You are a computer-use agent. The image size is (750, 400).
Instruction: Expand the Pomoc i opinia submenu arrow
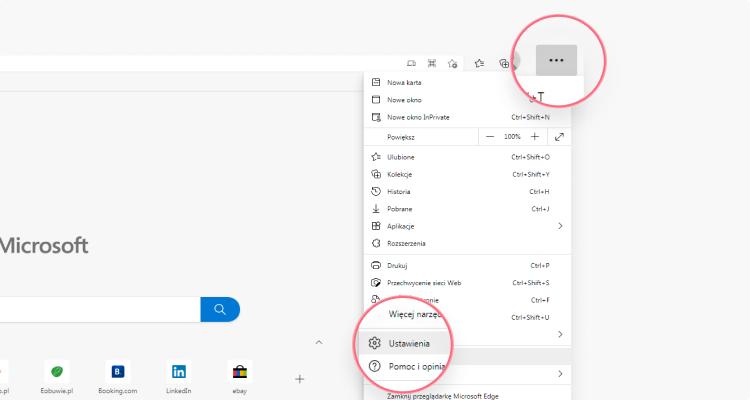click(560, 374)
